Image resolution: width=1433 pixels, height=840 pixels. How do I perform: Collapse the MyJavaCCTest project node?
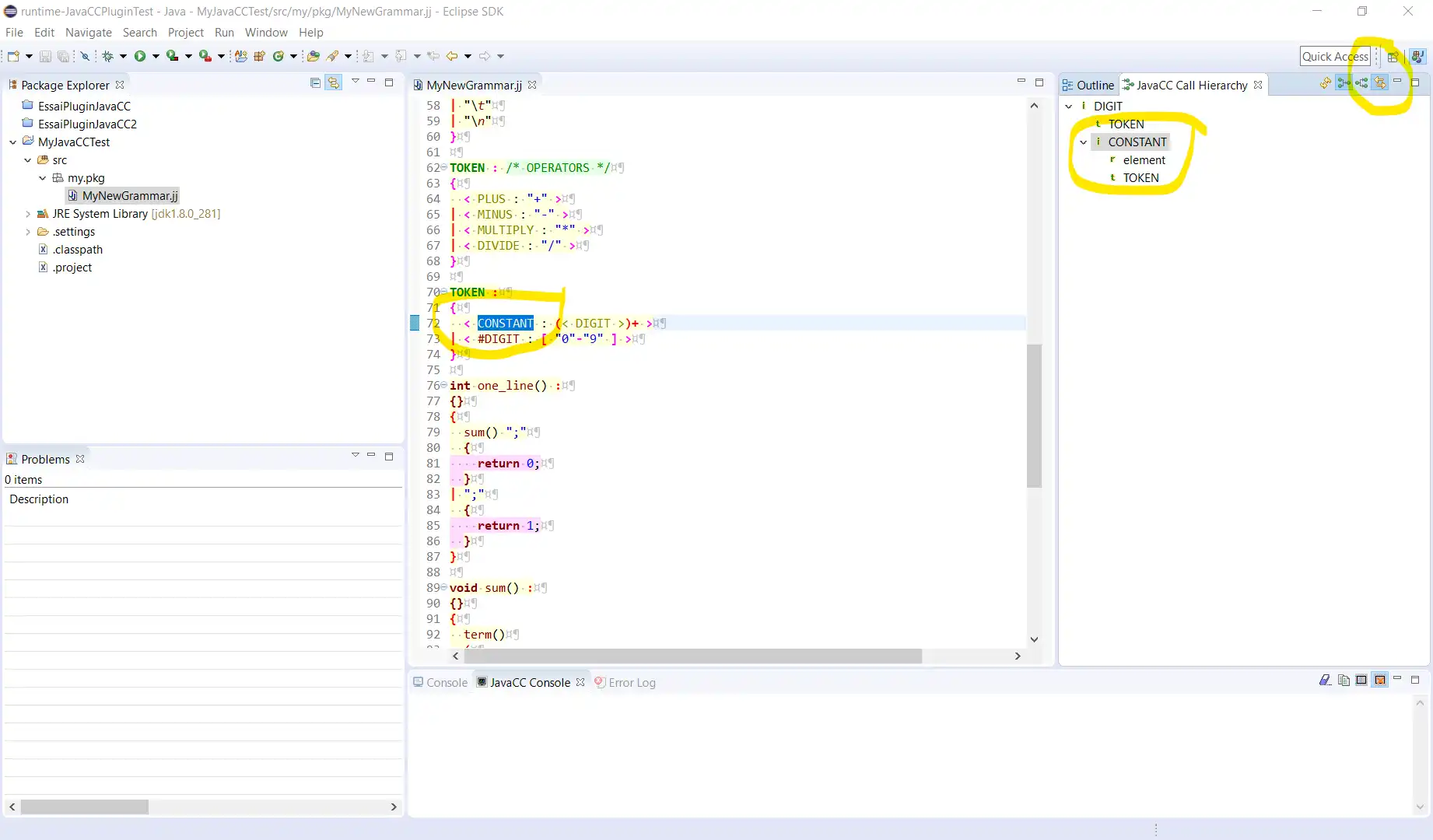coord(13,142)
